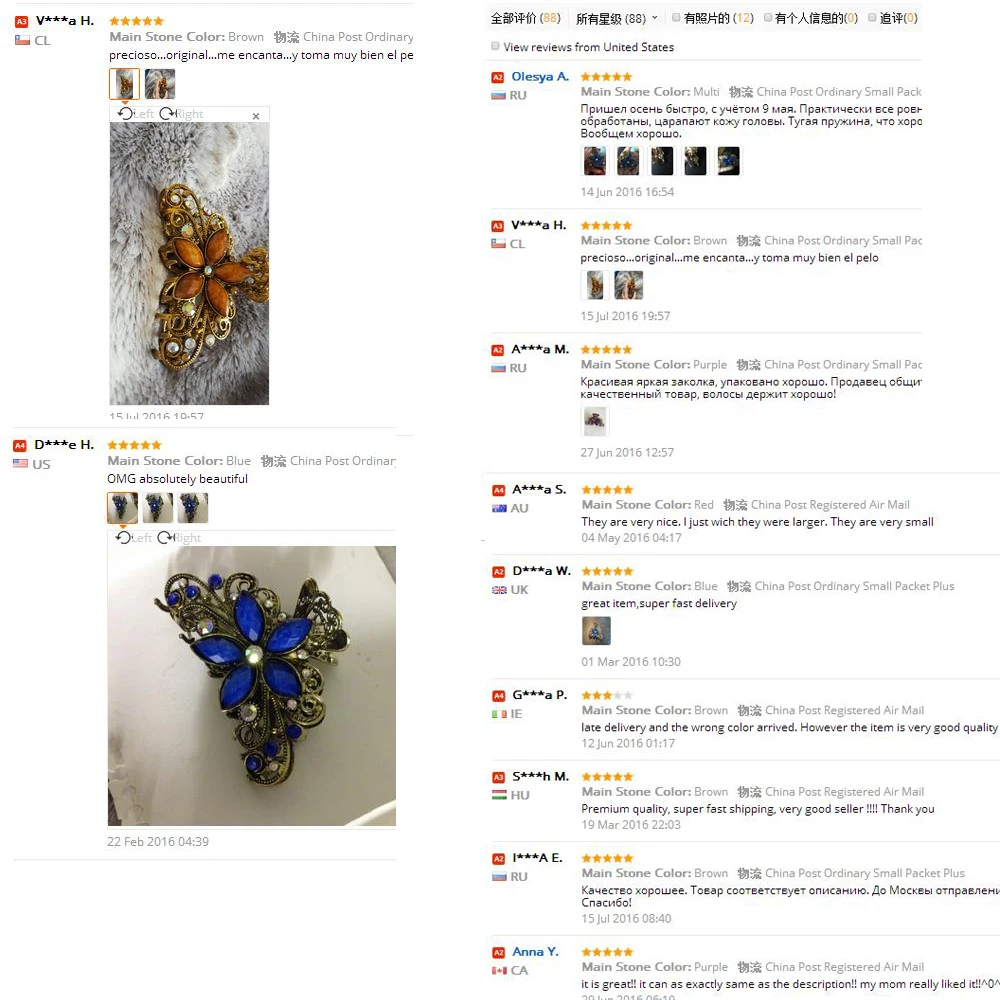1000x1000 pixels.
Task: Enable the 有照片的 (12) photo filter checkbox
Action: [676, 17]
